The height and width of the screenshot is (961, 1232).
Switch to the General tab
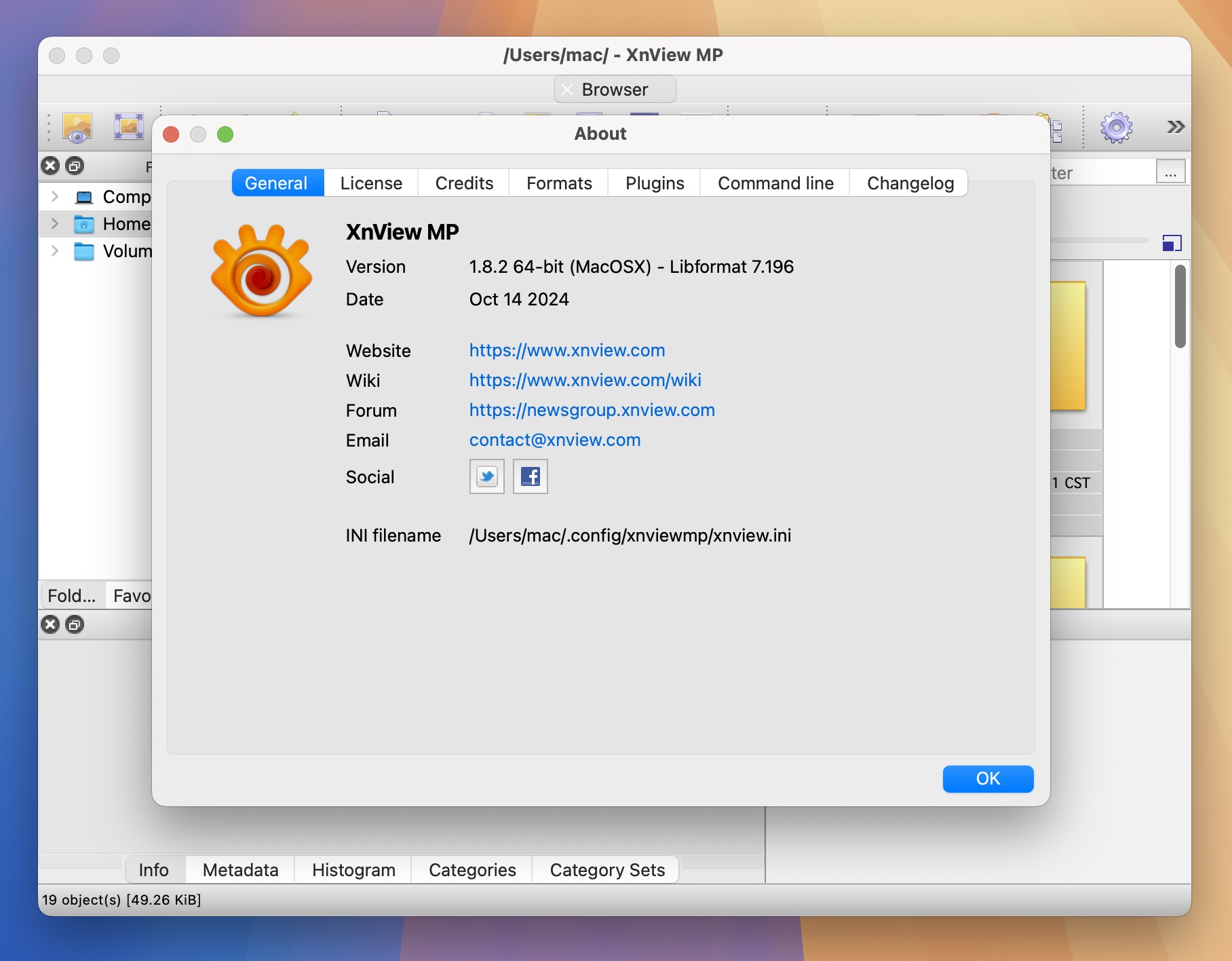click(x=277, y=183)
